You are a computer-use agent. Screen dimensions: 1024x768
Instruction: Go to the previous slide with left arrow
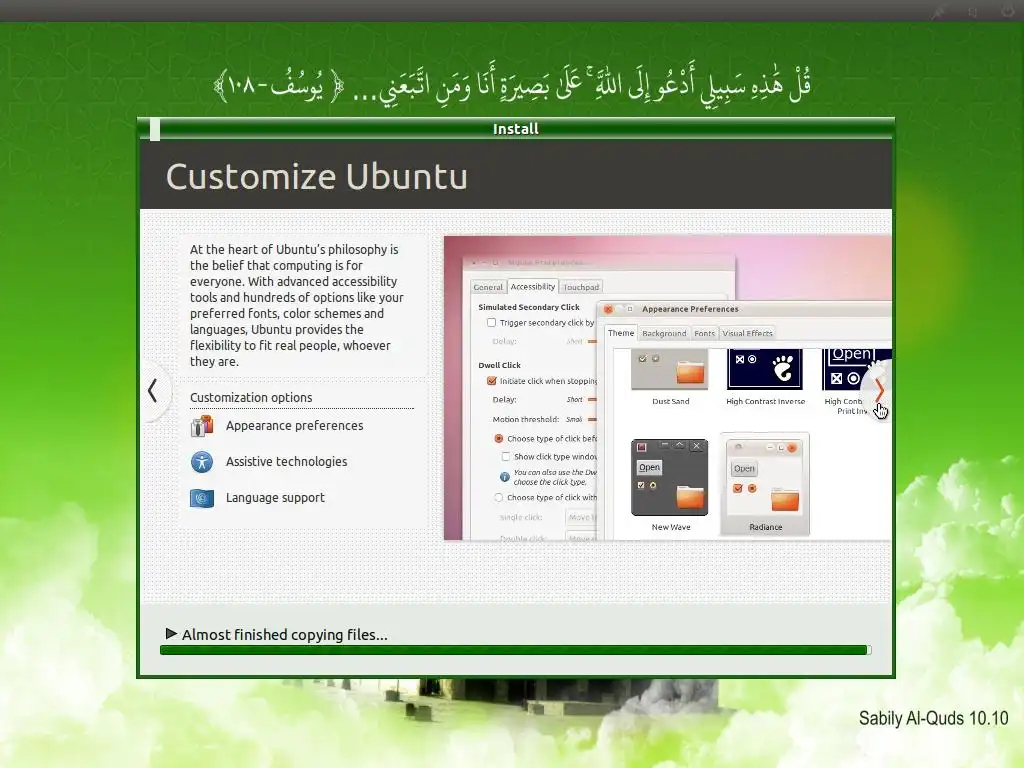click(153, 391)
